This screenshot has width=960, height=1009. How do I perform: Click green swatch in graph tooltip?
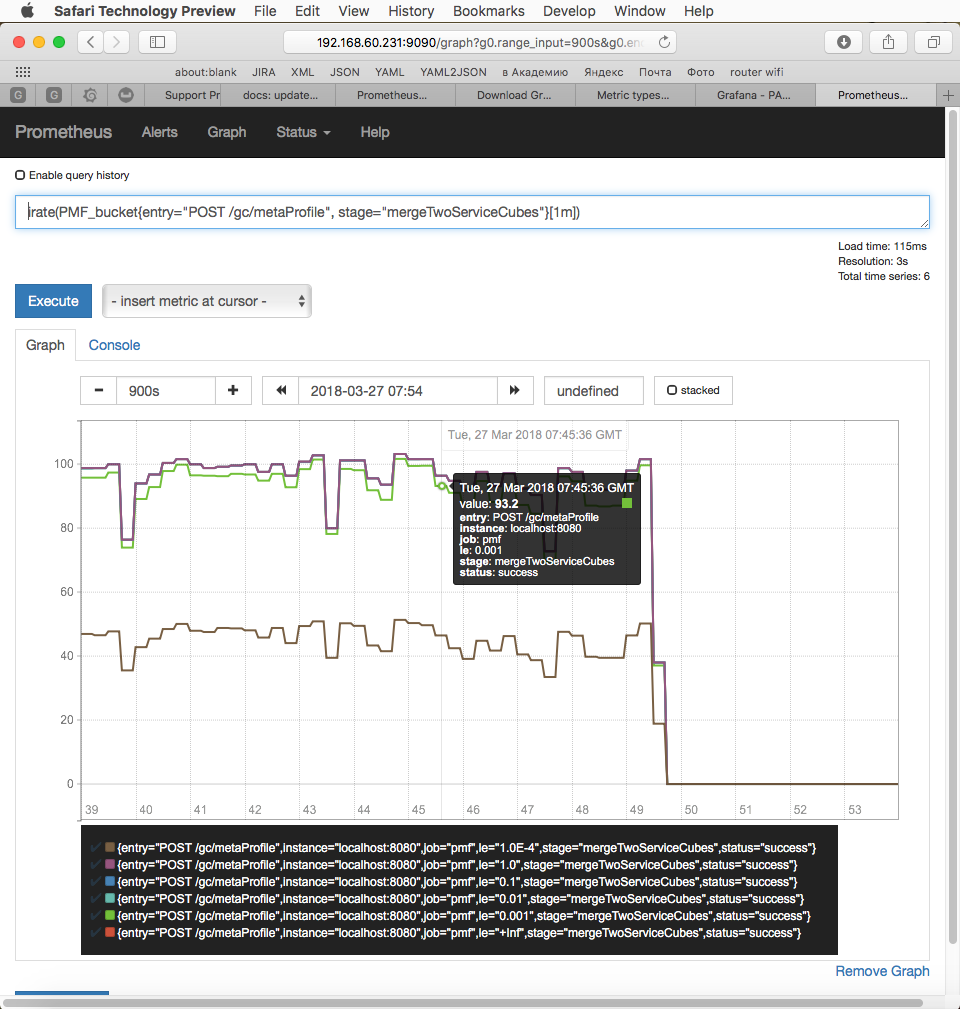tap(627, 503)
